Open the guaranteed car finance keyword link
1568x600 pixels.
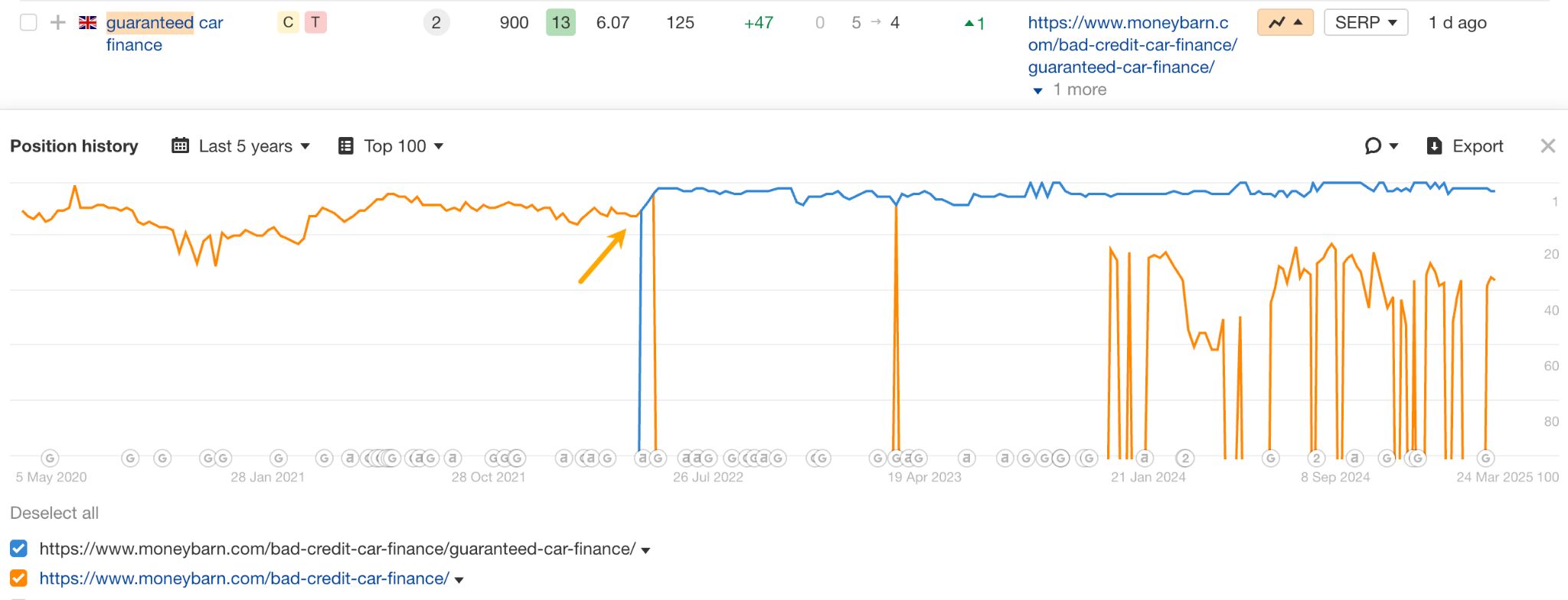click(164, 33)
